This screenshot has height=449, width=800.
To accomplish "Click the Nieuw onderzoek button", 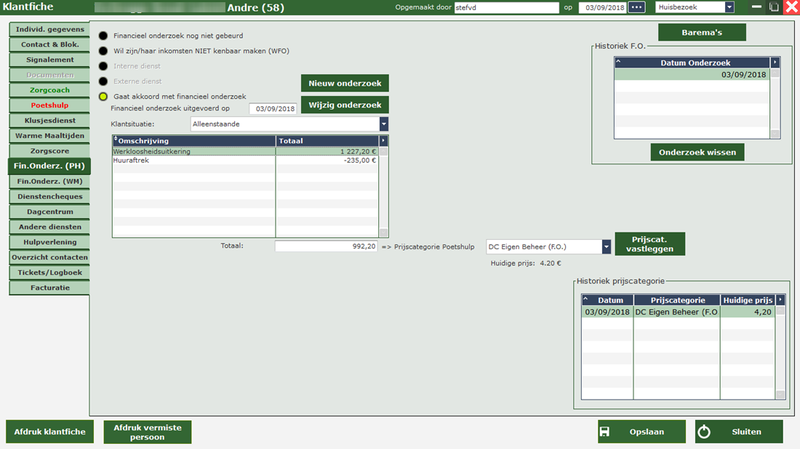I will click(344, 83).
